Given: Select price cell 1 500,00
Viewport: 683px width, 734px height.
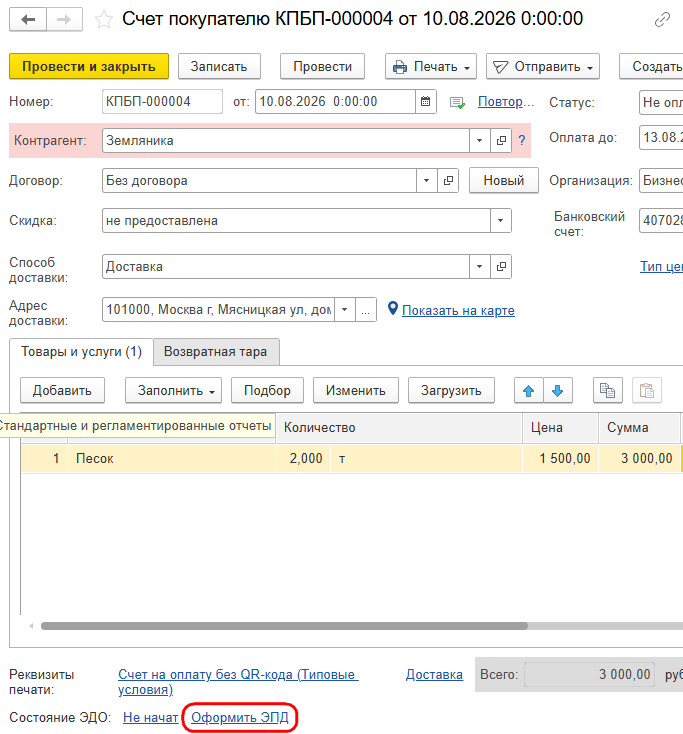Looking at the screenshot, I should click(x=560, y=458).
